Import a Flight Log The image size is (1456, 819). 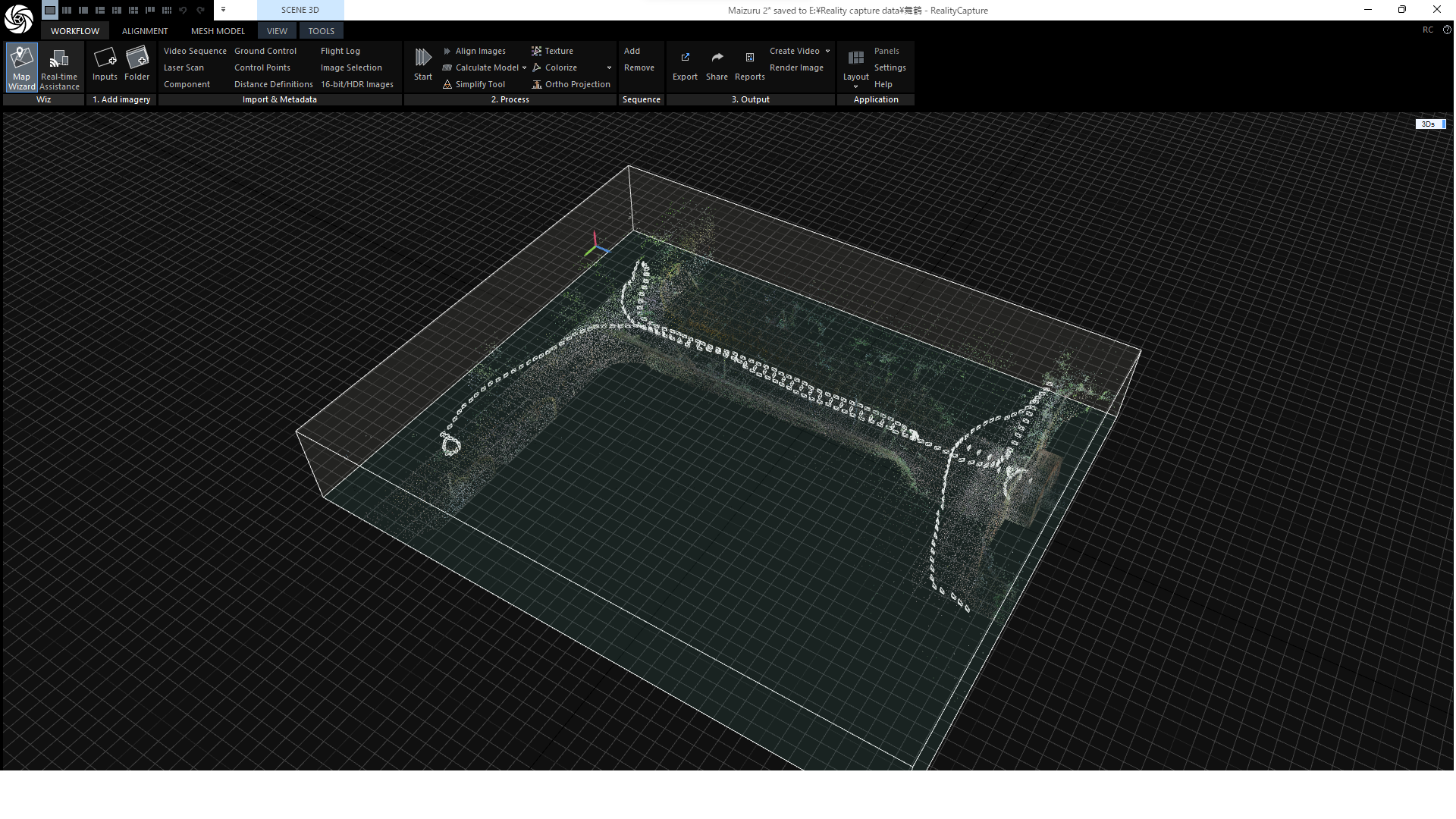[x=340, y=51]
